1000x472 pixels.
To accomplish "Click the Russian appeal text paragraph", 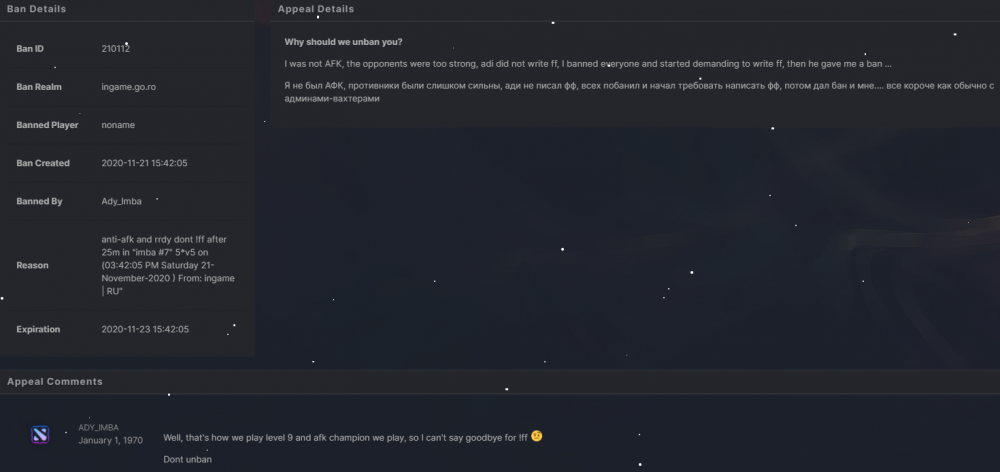I will coord(638,92).
